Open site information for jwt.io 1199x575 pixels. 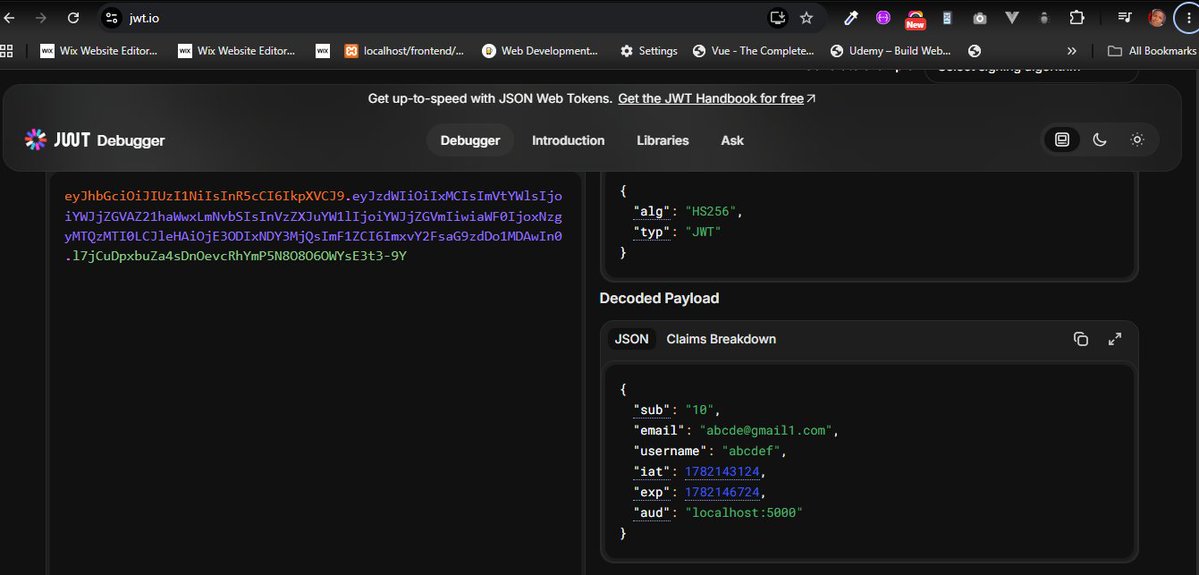[x=112, y=18]
